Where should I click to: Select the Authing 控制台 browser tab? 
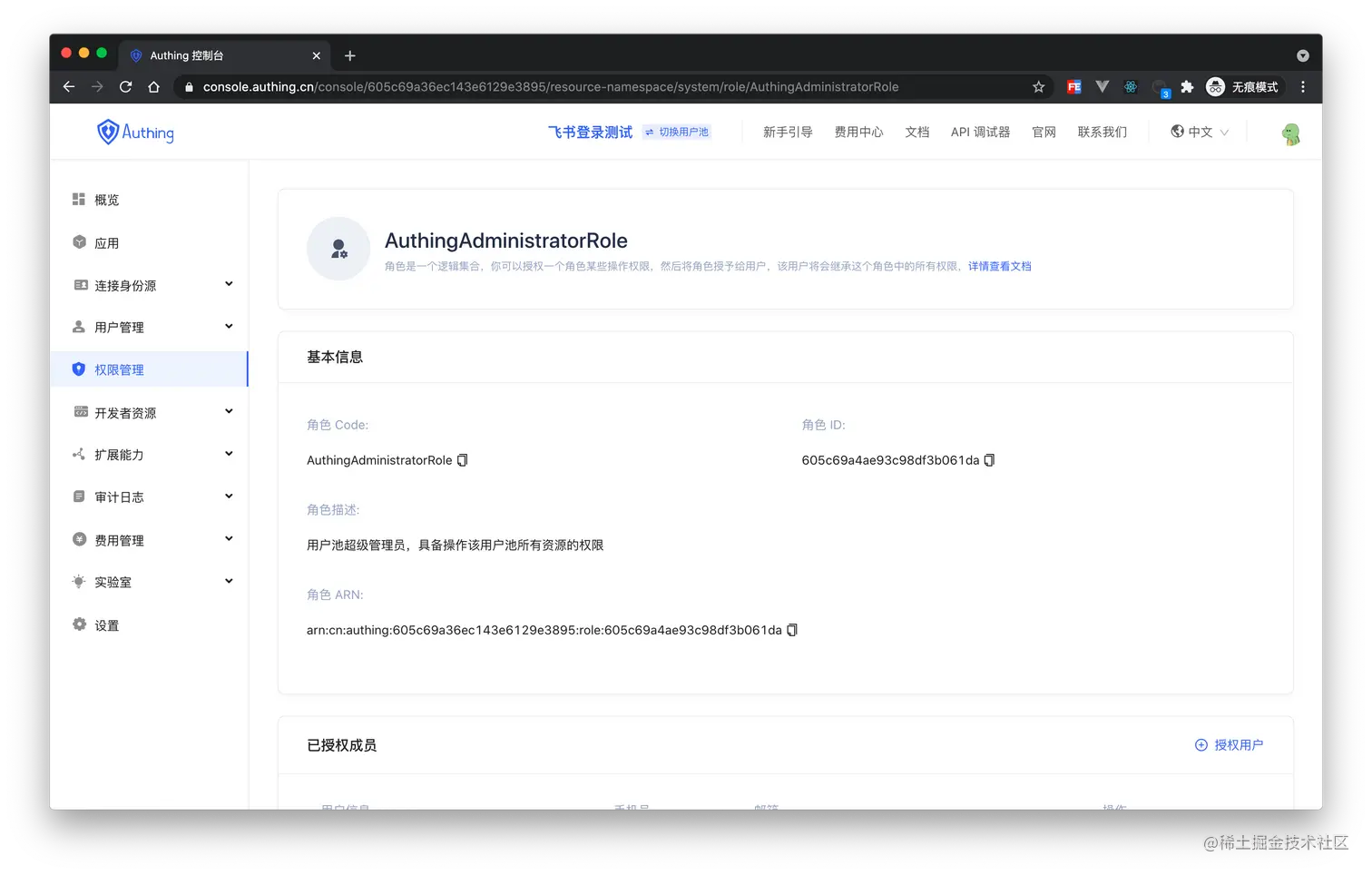[225, 56]
